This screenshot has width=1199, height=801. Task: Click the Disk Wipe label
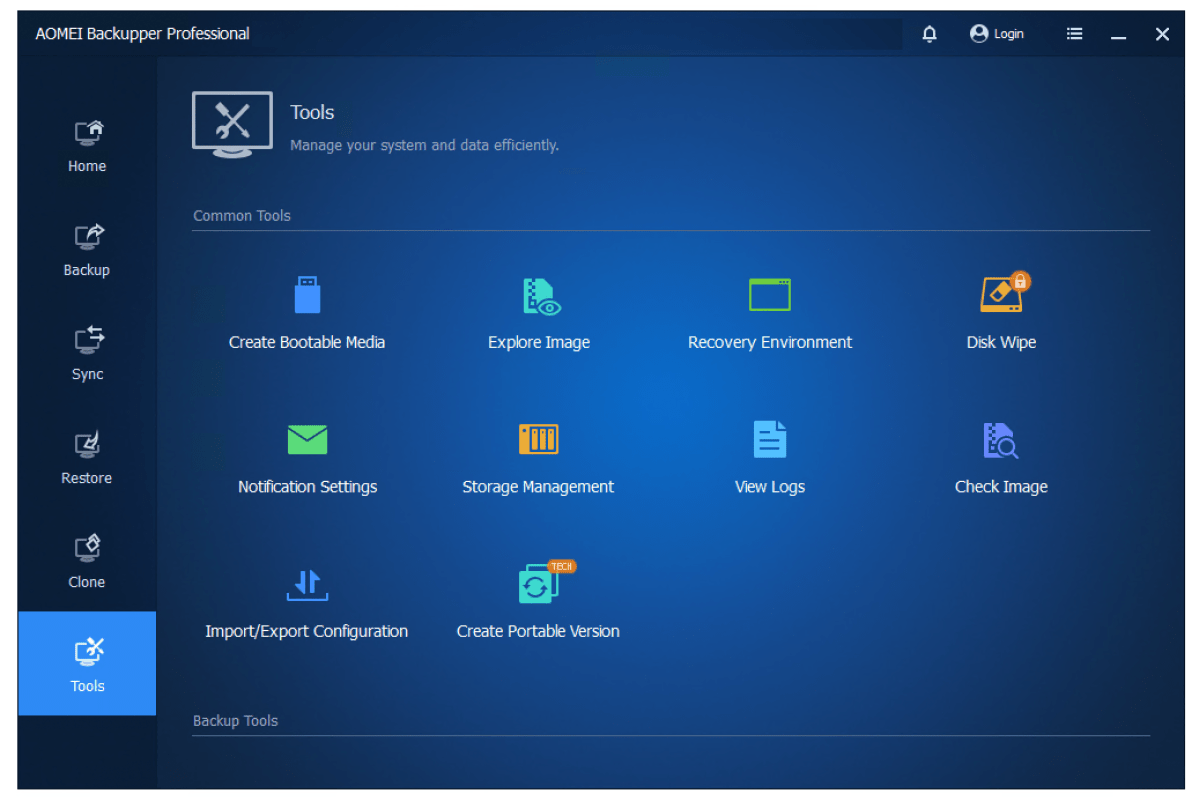1001,342
